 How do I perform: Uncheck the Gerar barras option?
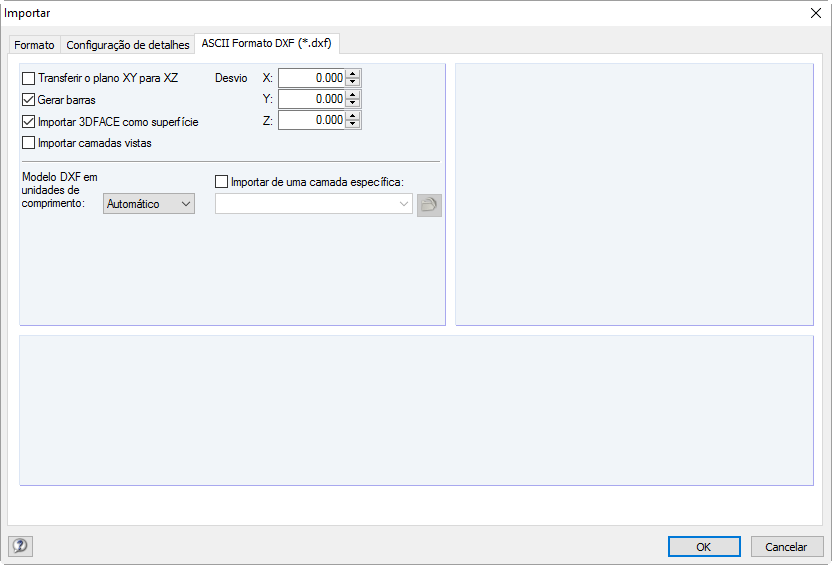[x=28, y=100]
